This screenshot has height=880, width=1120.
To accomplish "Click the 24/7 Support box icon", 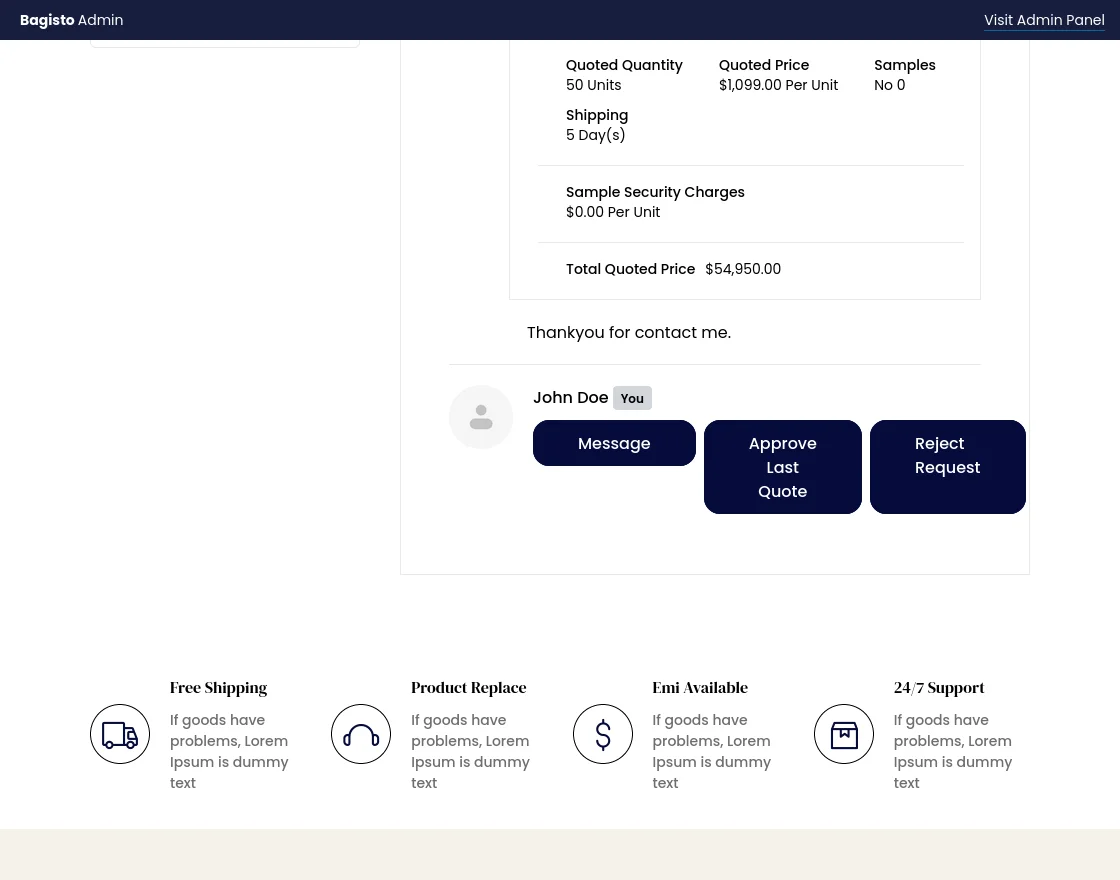I will (844, 734).
